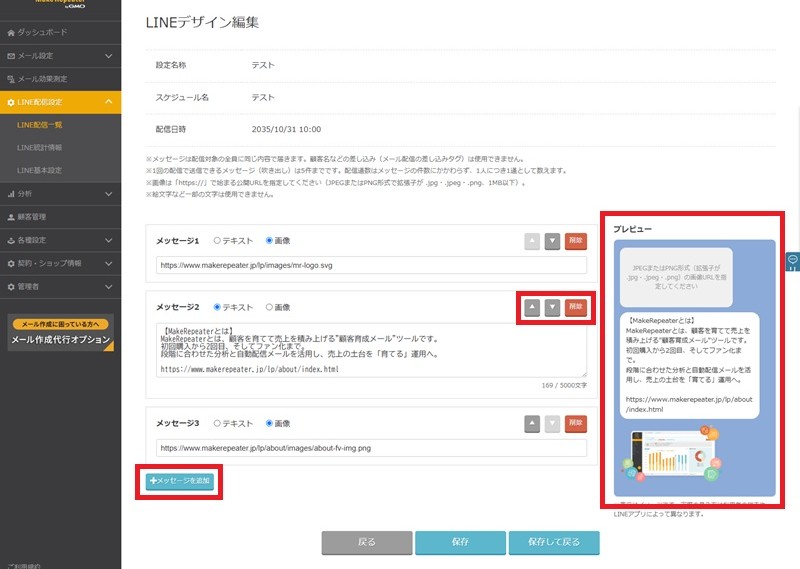Click the envelope icon beside メール設定

point(11,56)
